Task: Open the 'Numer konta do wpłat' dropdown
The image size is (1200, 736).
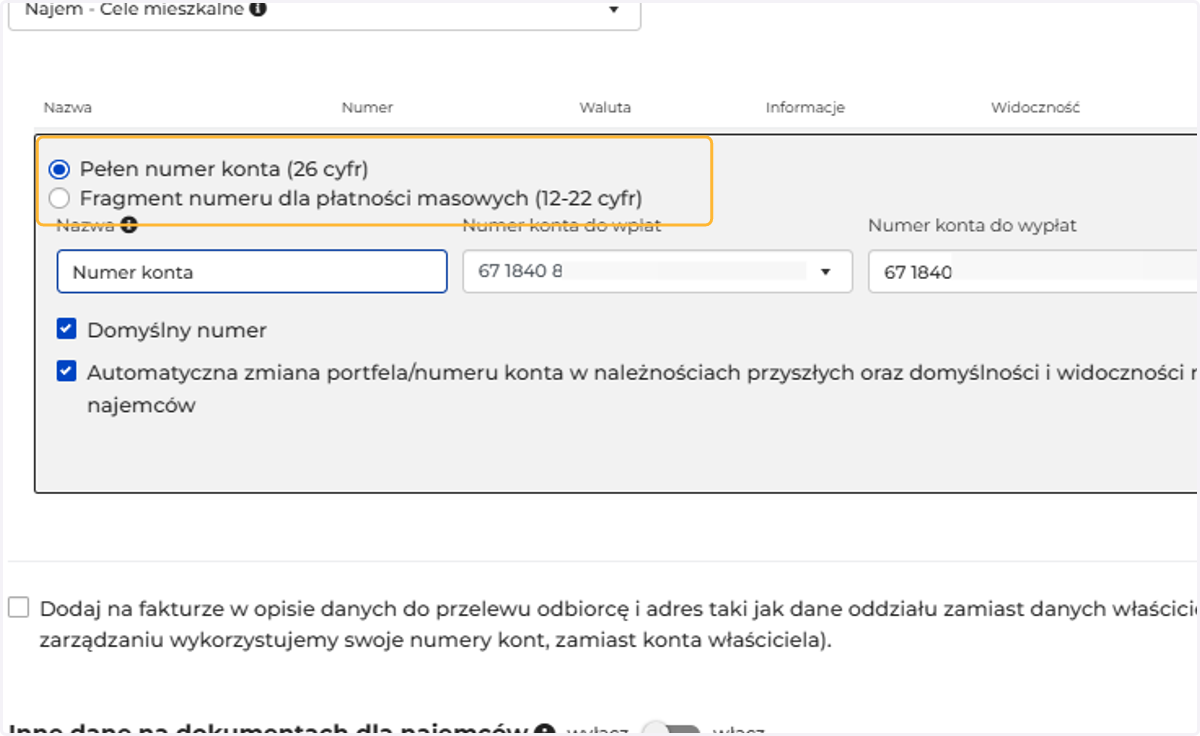Action: 657,271
